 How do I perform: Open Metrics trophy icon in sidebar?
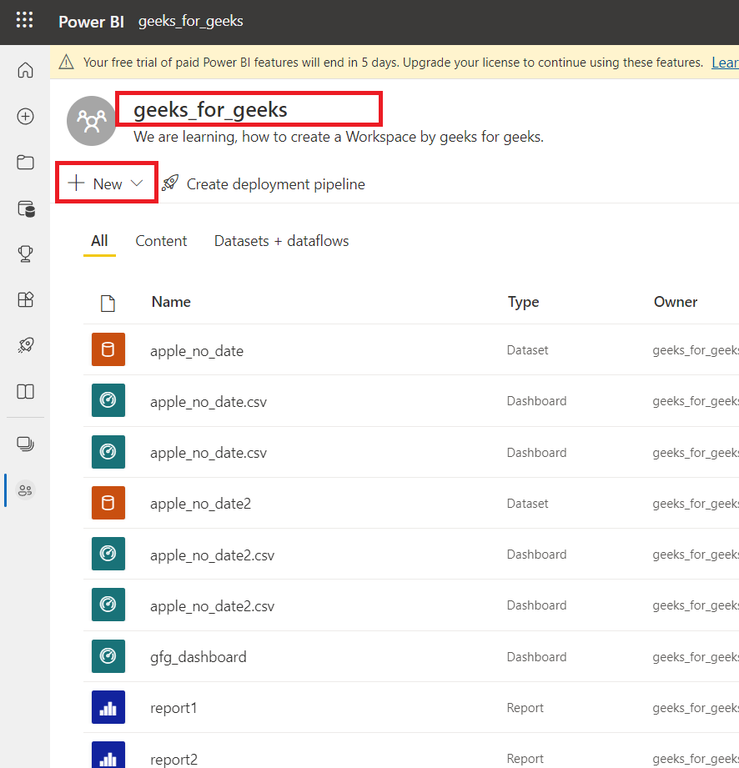(x=25, y=254)
